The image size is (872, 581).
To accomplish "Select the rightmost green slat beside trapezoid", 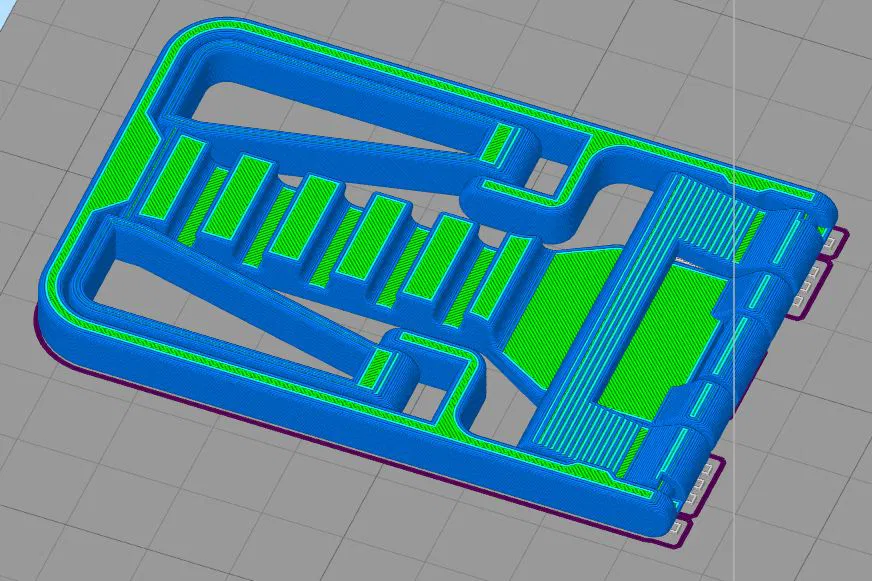I will click(x=502, y=277).
